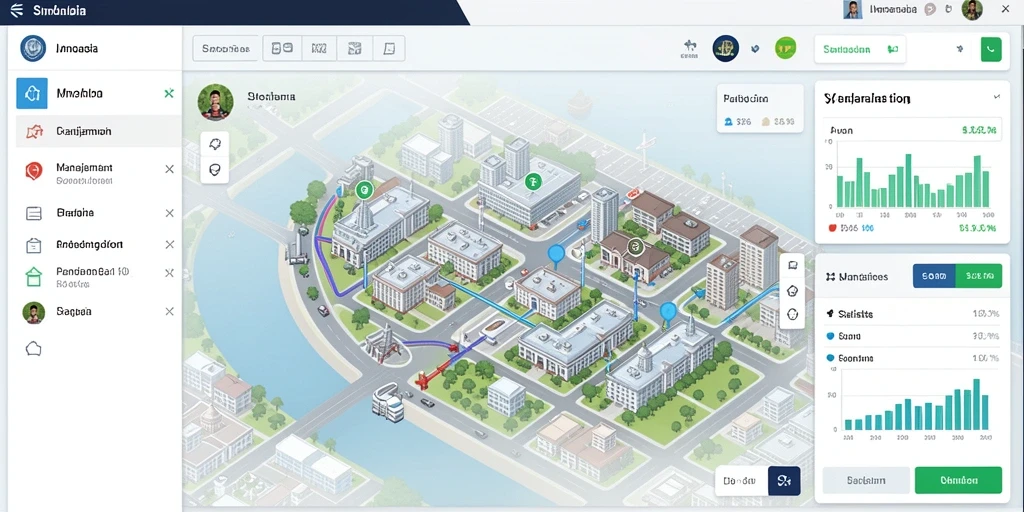Click the Do ndu button at map bottom

[x=742, y=481]
